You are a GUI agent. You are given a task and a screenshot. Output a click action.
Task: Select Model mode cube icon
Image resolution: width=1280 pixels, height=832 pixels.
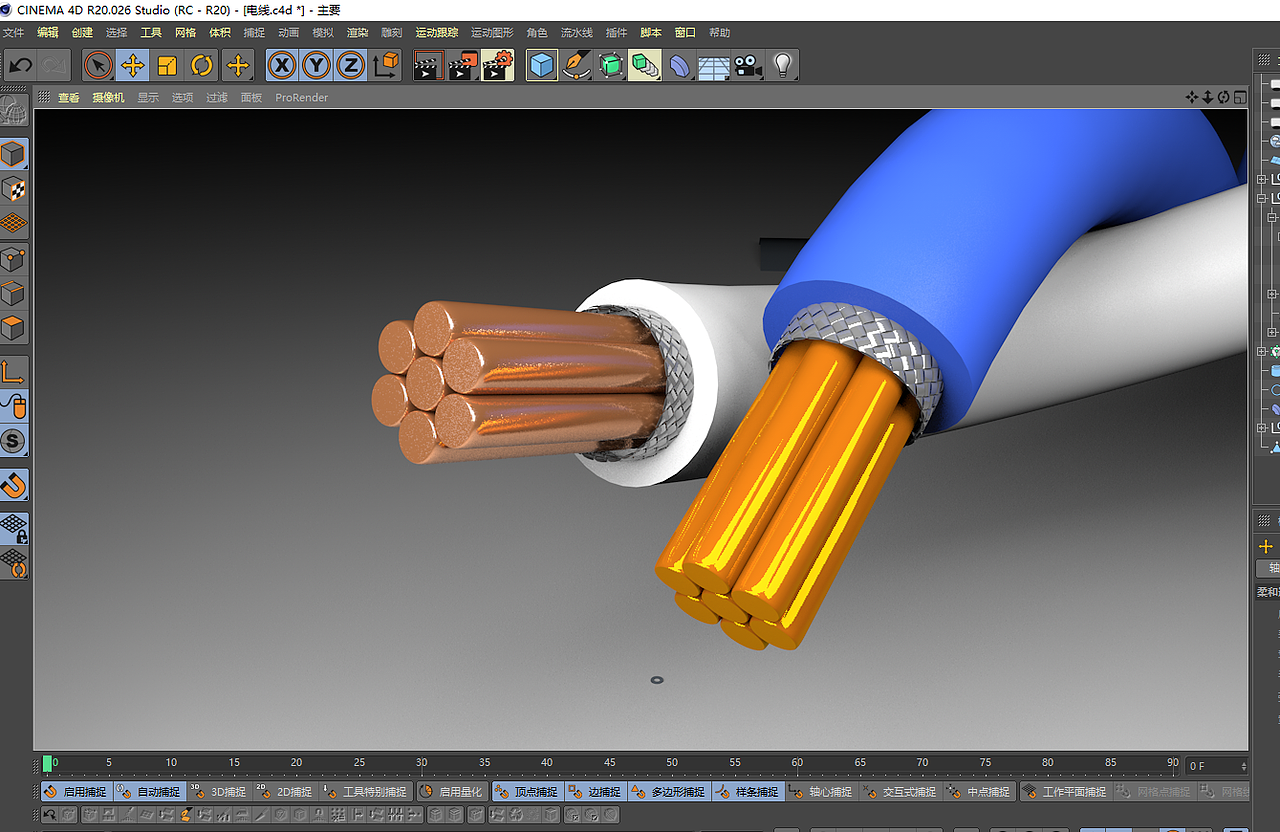coord(13,155)
